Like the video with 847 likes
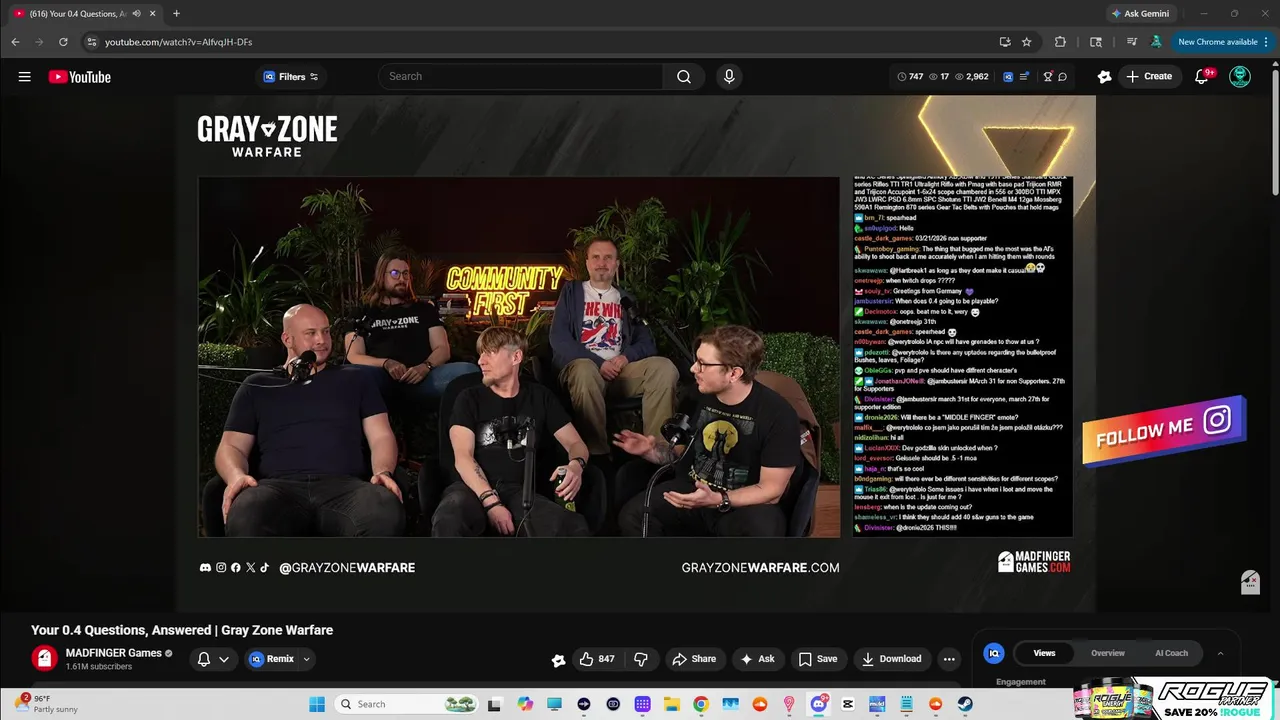The image size is (1280, 720). tap(597, 659)
